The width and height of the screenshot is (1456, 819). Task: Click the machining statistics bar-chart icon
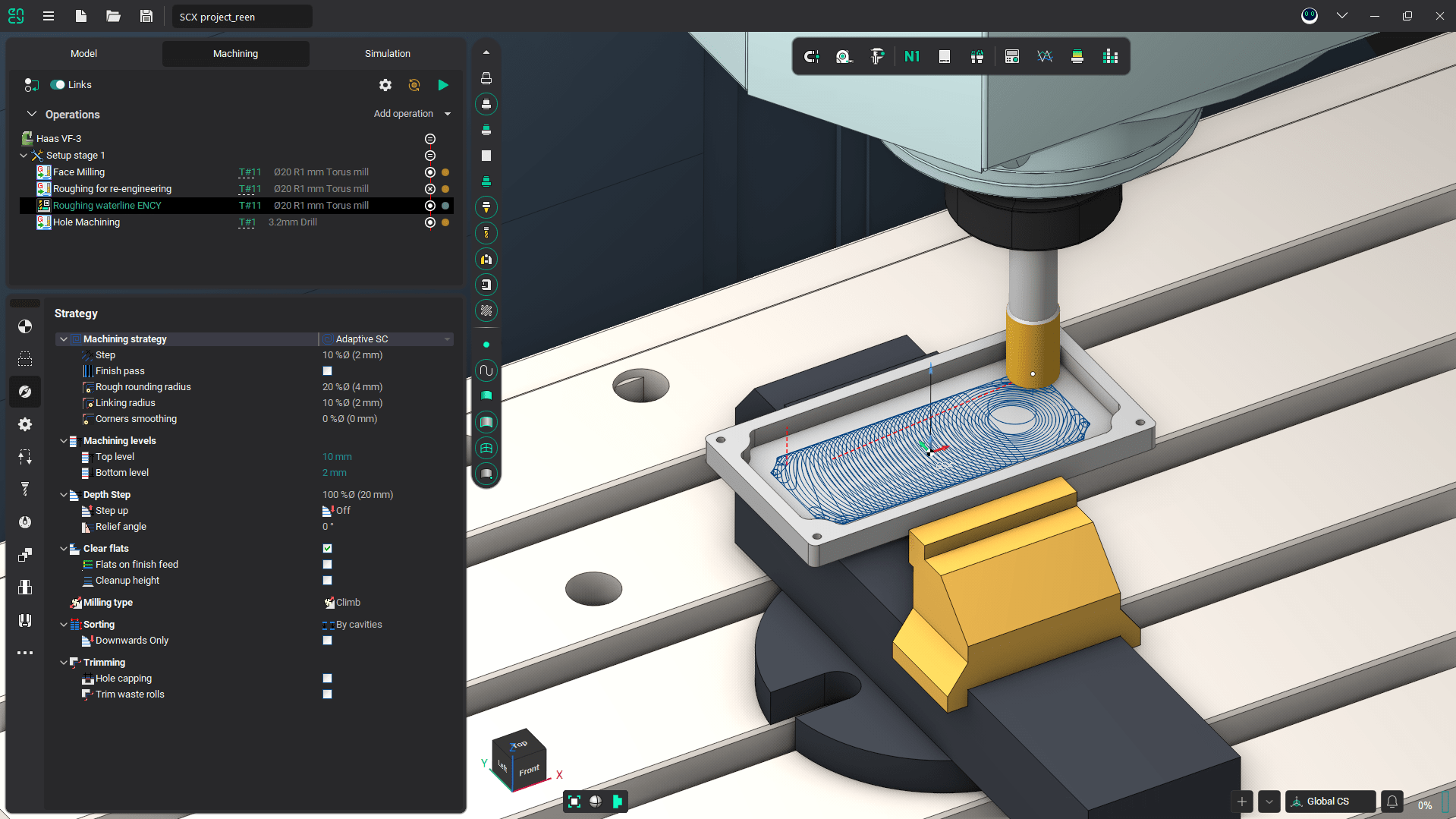(1110, 56)
